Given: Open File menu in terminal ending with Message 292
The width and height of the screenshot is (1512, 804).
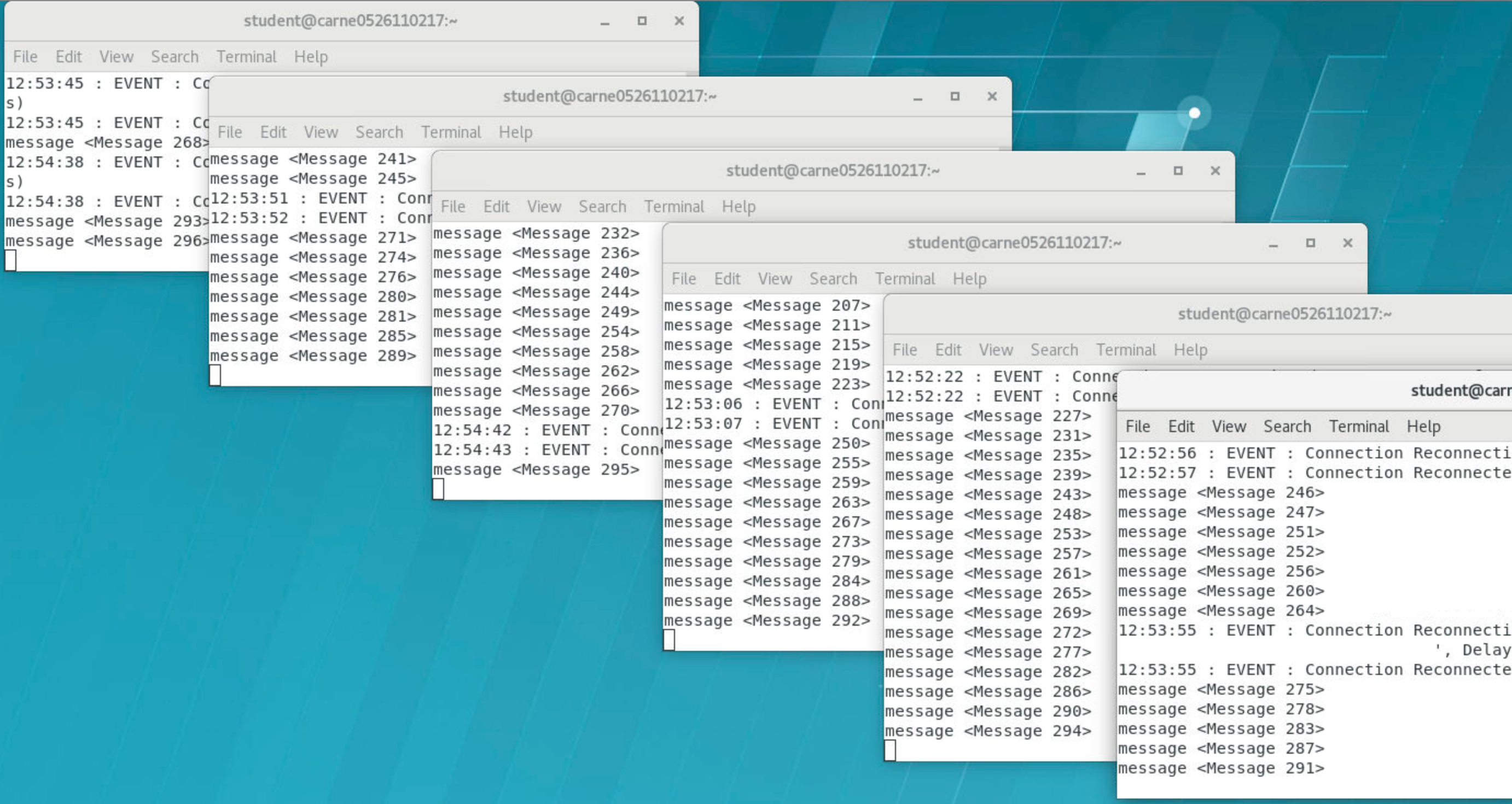Looking at the screenshot, I should (684, 279).
